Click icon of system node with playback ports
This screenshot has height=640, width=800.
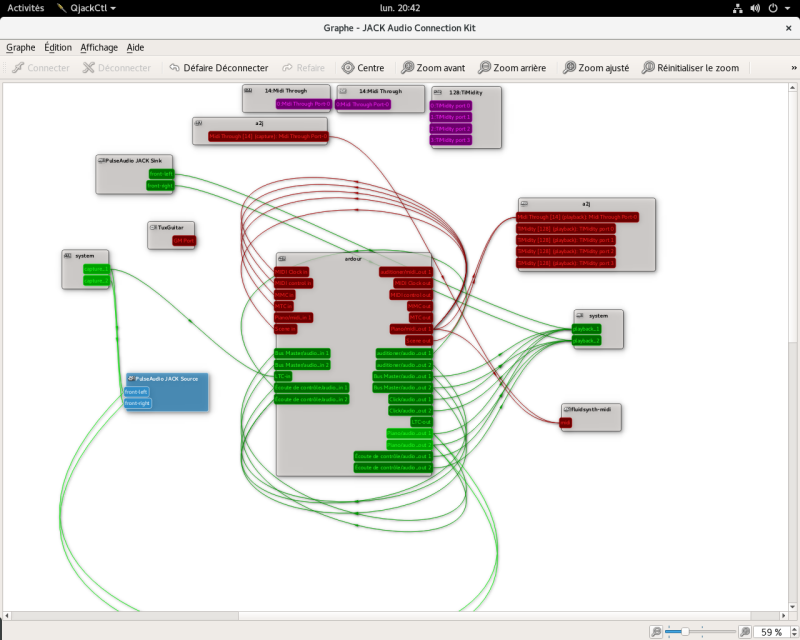580,315
